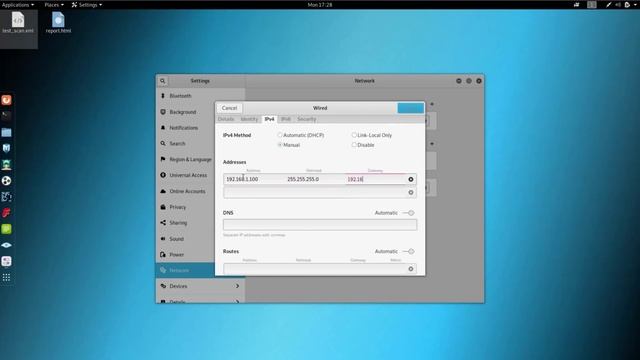The height and width of the screenshot is (360, 640).
Task: Click the DNS servers input field
Action: click(320, 224)
